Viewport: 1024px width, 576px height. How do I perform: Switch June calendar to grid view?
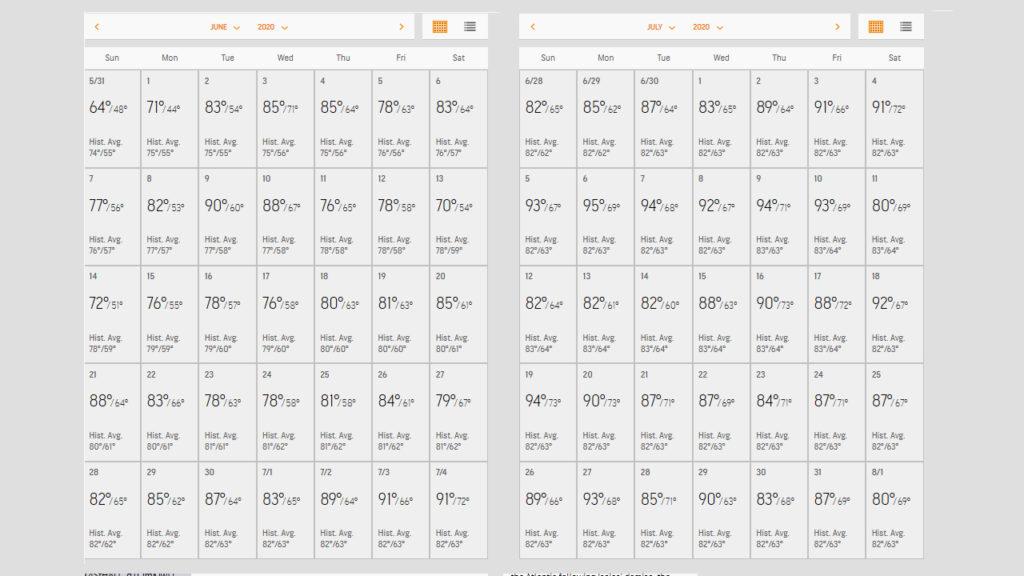coord(440,27)
